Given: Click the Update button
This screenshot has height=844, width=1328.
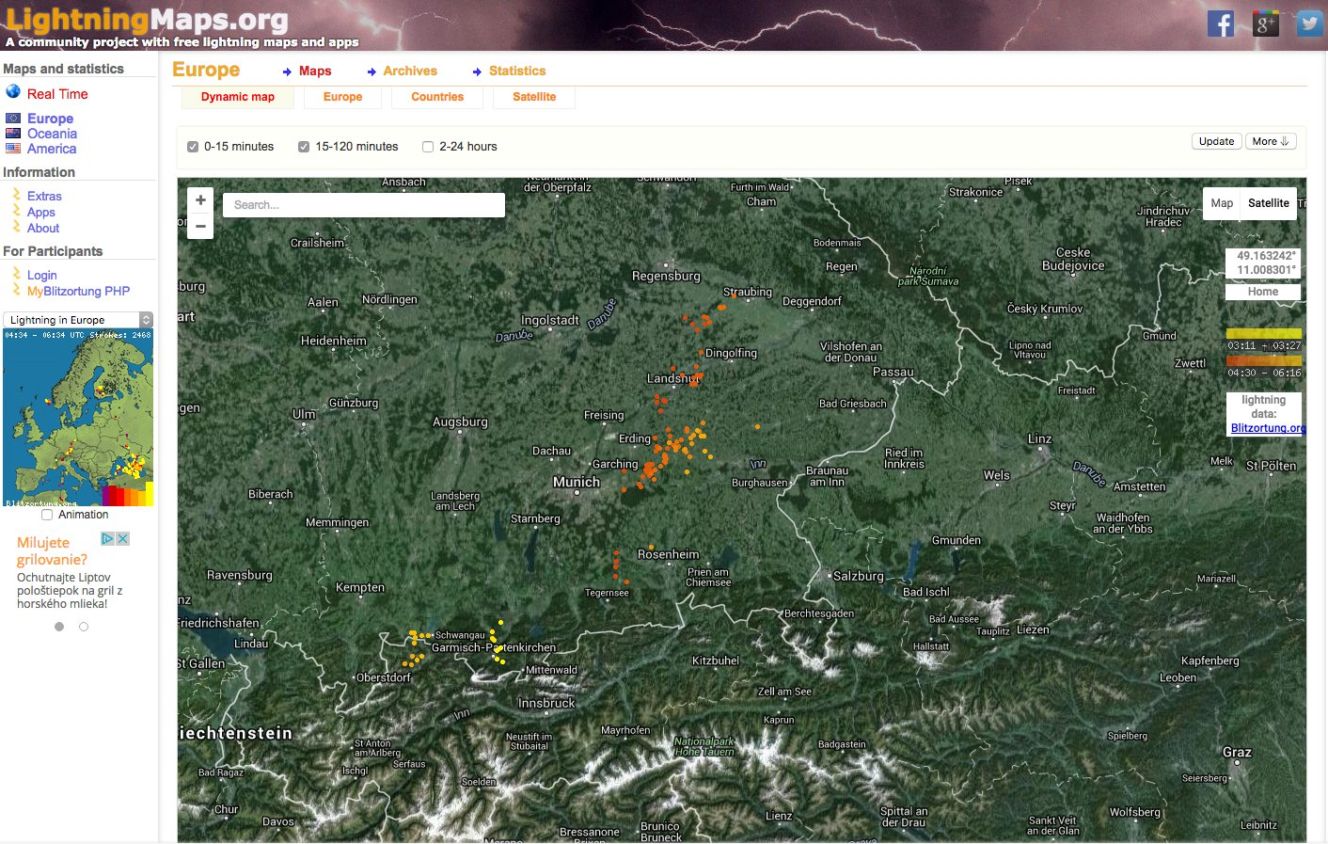Looking at the screenshot, I should point(1217,141).
